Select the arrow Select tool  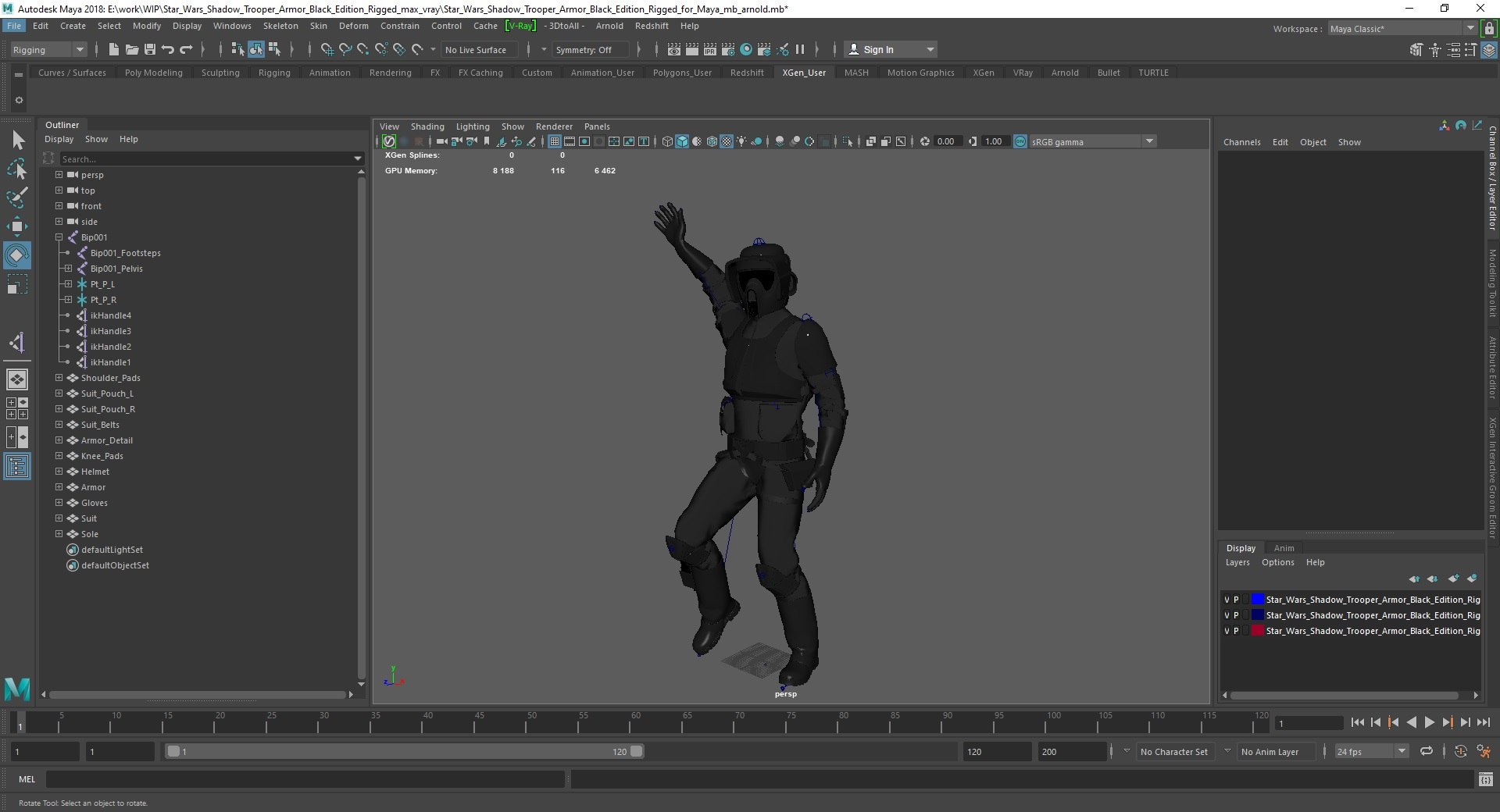tap(17, 141)
